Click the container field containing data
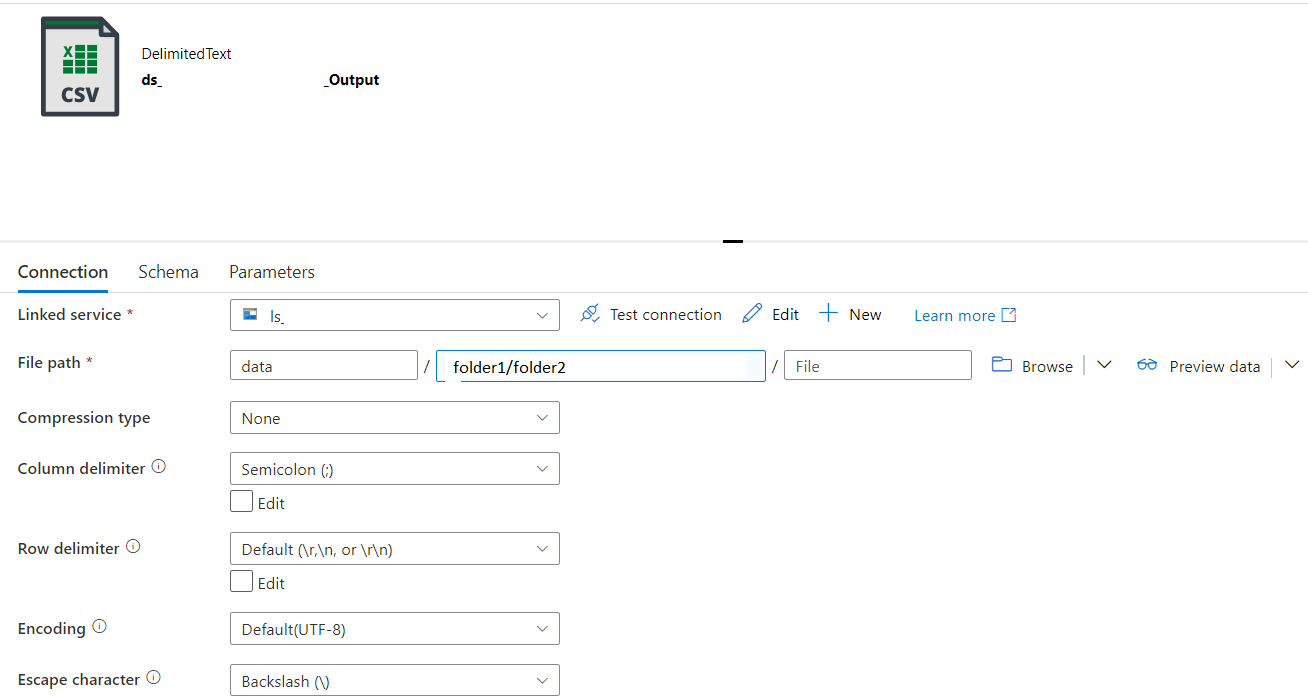Viewport: 1308px width, 699px height. point(324,365)
